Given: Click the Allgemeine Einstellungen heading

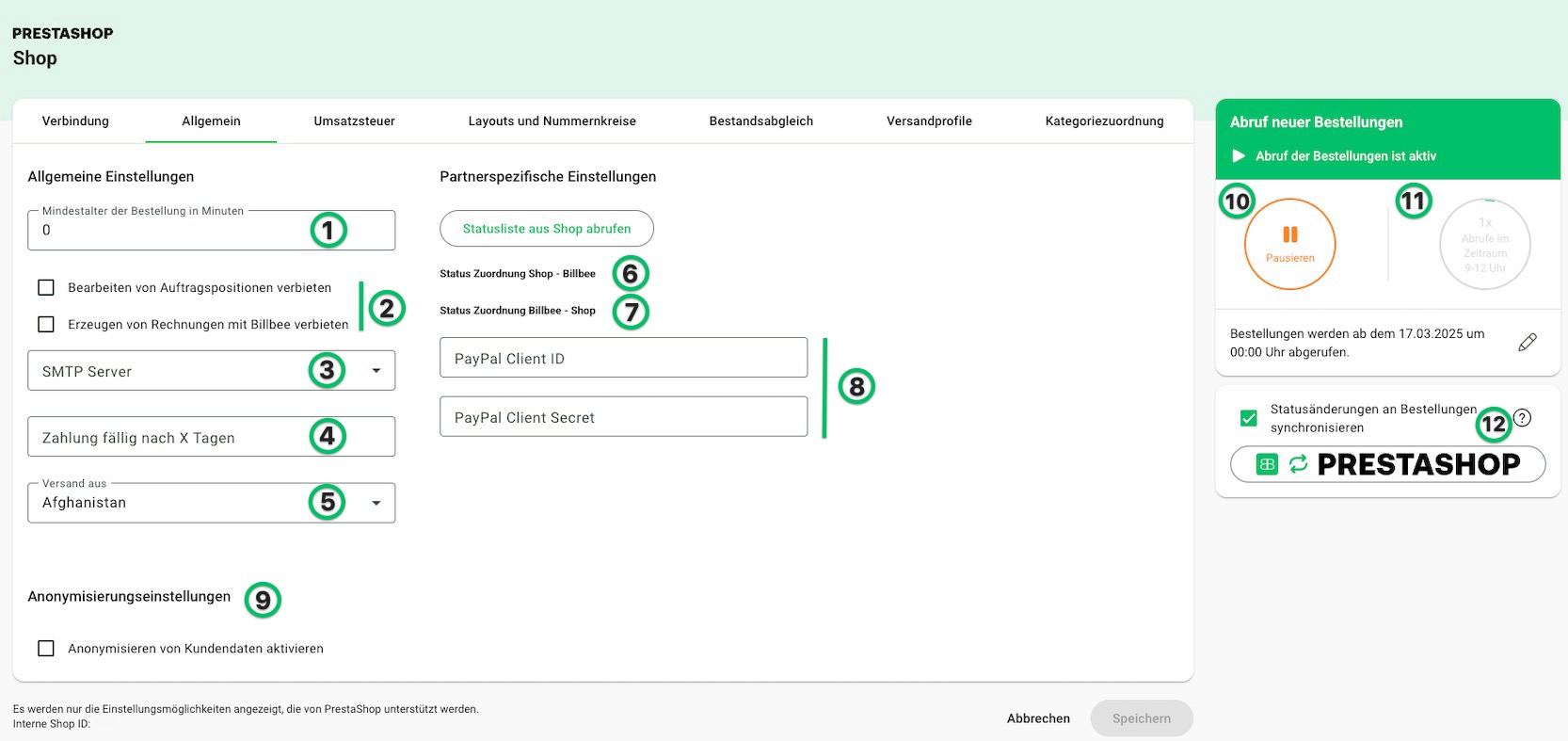Looking at the screenshot, I should [111, 176].
